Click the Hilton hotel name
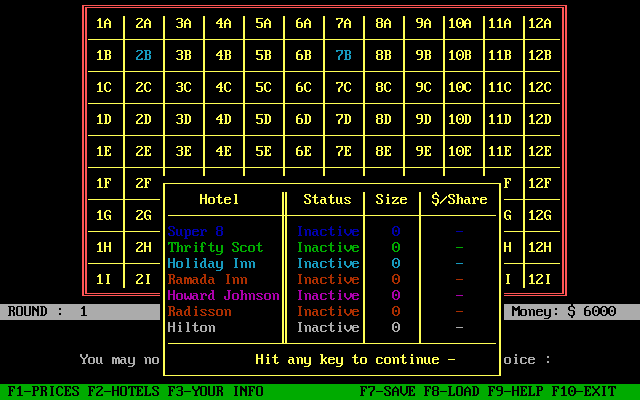The height and width of the screenshot is (400, 640). tap(191, 327)
